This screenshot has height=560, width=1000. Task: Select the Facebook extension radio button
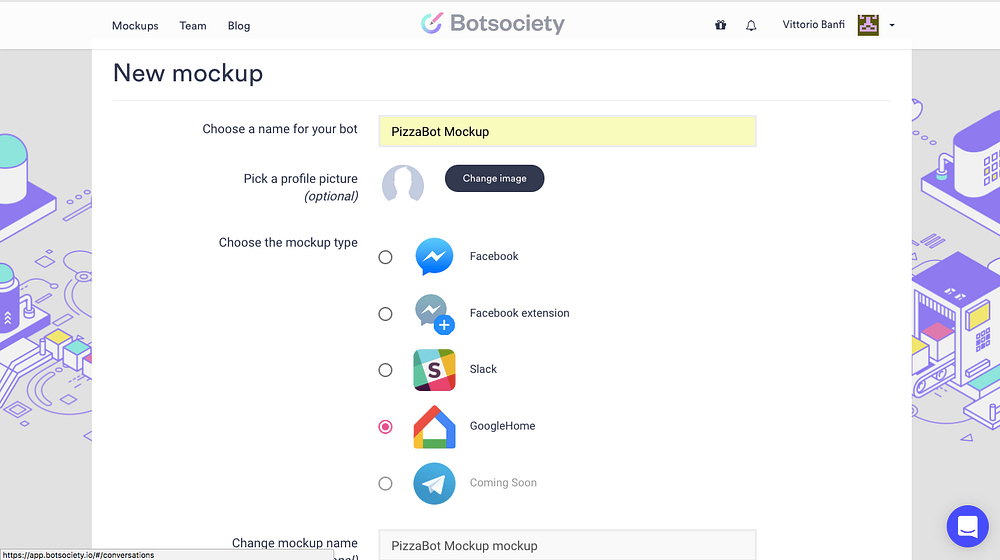tap(385, 314)
